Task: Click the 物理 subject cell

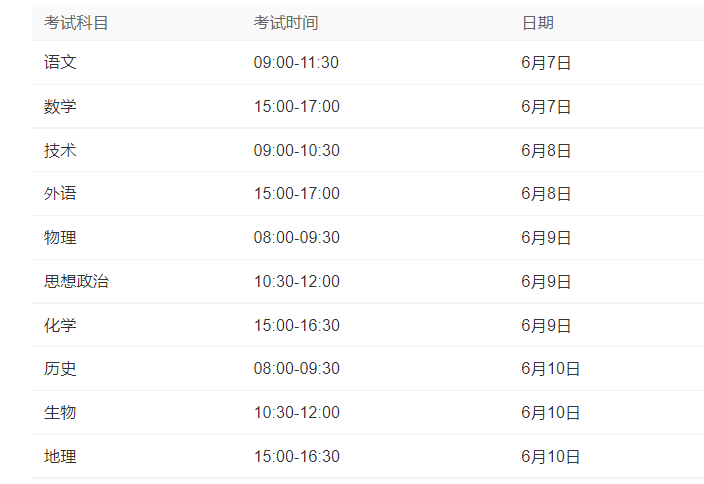Action: (60, 238)
